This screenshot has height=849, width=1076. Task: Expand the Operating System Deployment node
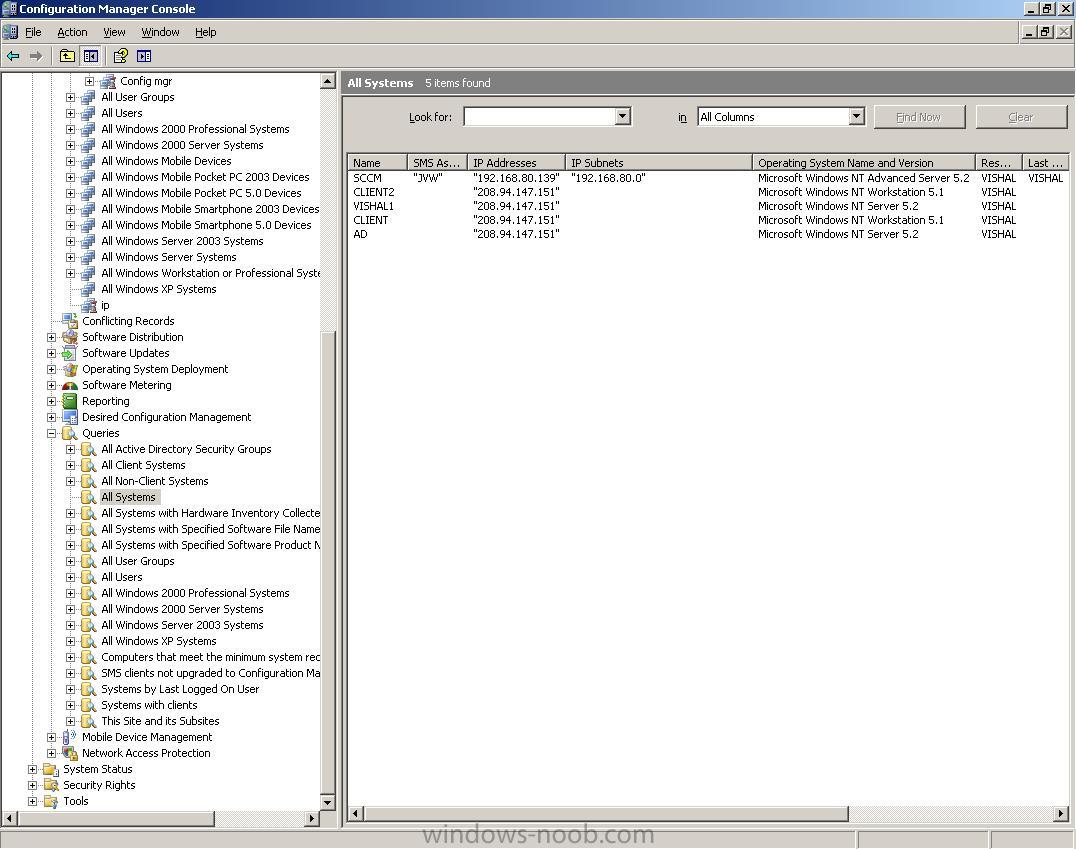51,369
